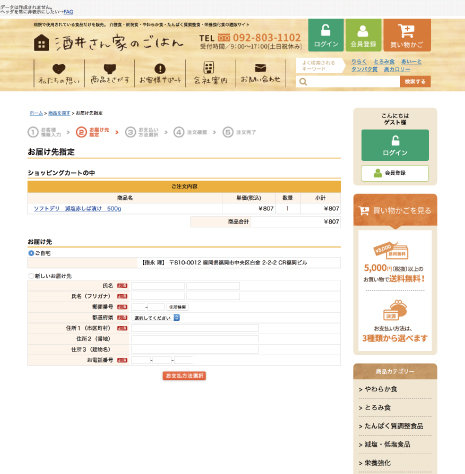Click the house logo of 酒井さん家のごはん

coord(41,43)
